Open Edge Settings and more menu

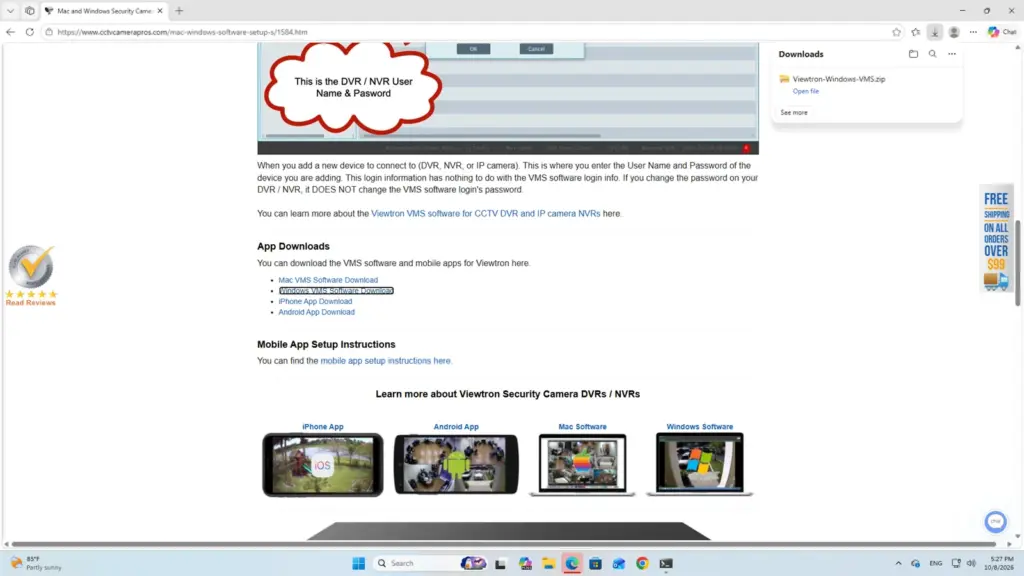tap(973, 31)
